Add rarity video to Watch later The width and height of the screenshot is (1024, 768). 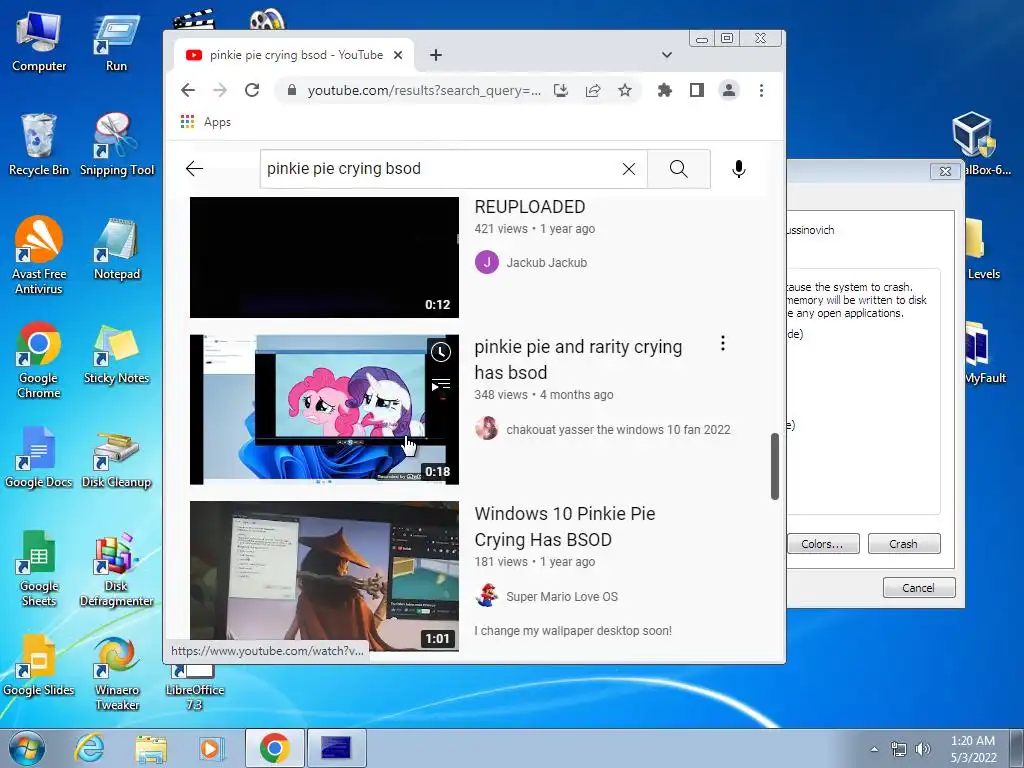[441, 352]
